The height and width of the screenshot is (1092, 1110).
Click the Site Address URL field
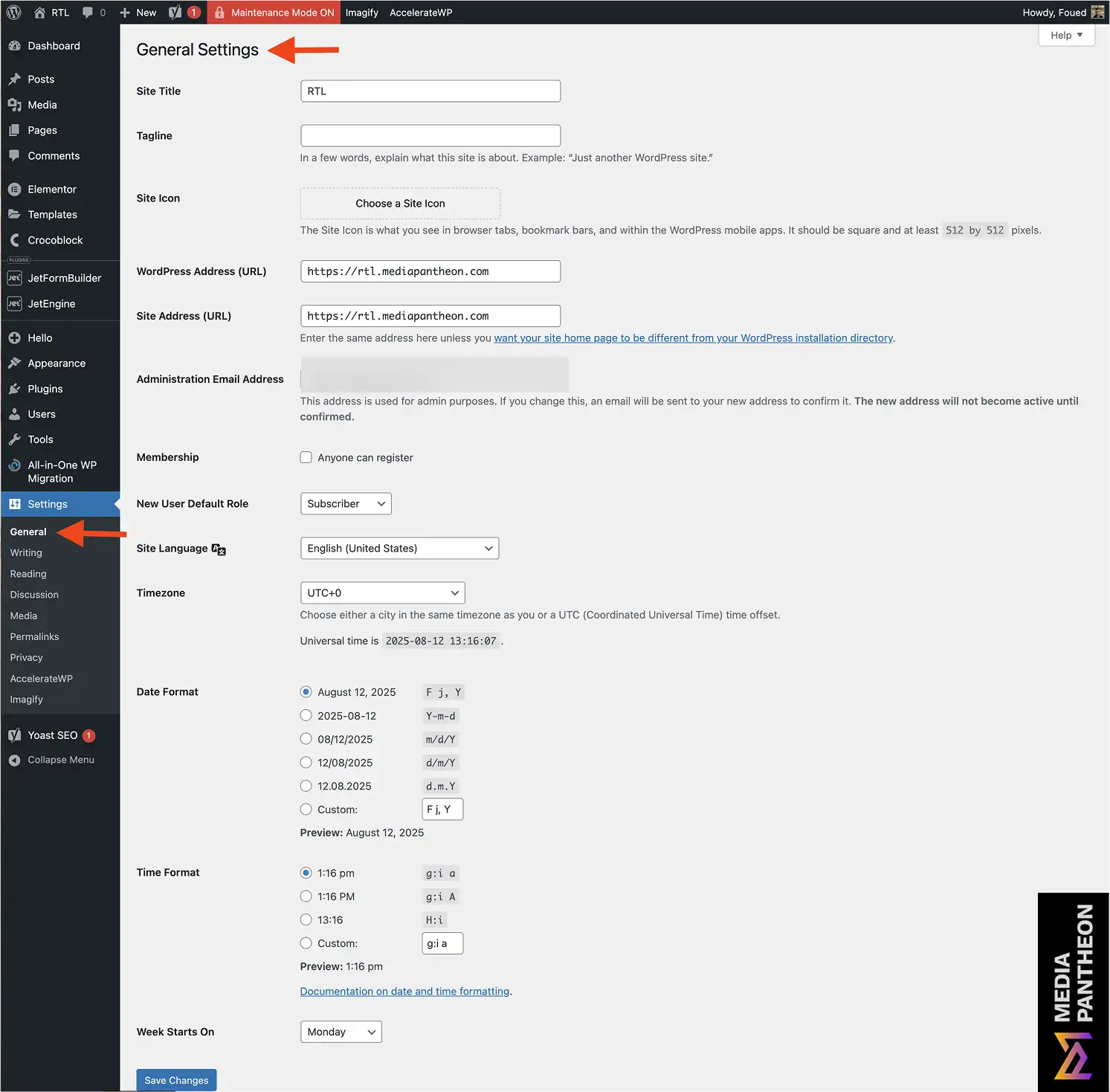point(430,316)
